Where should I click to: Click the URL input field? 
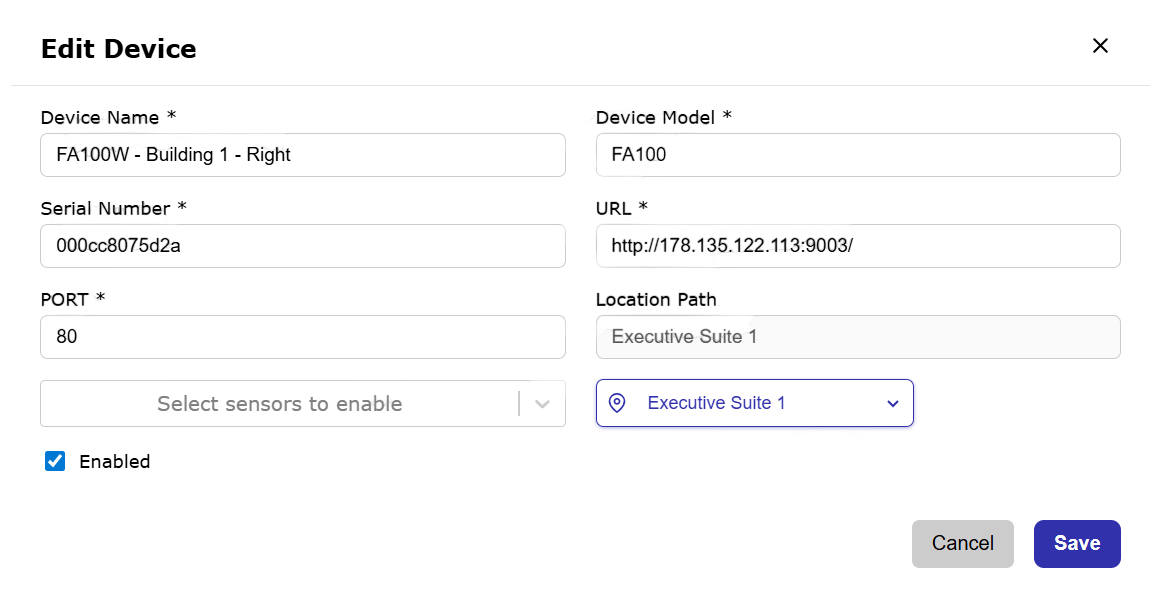(857, 246)
